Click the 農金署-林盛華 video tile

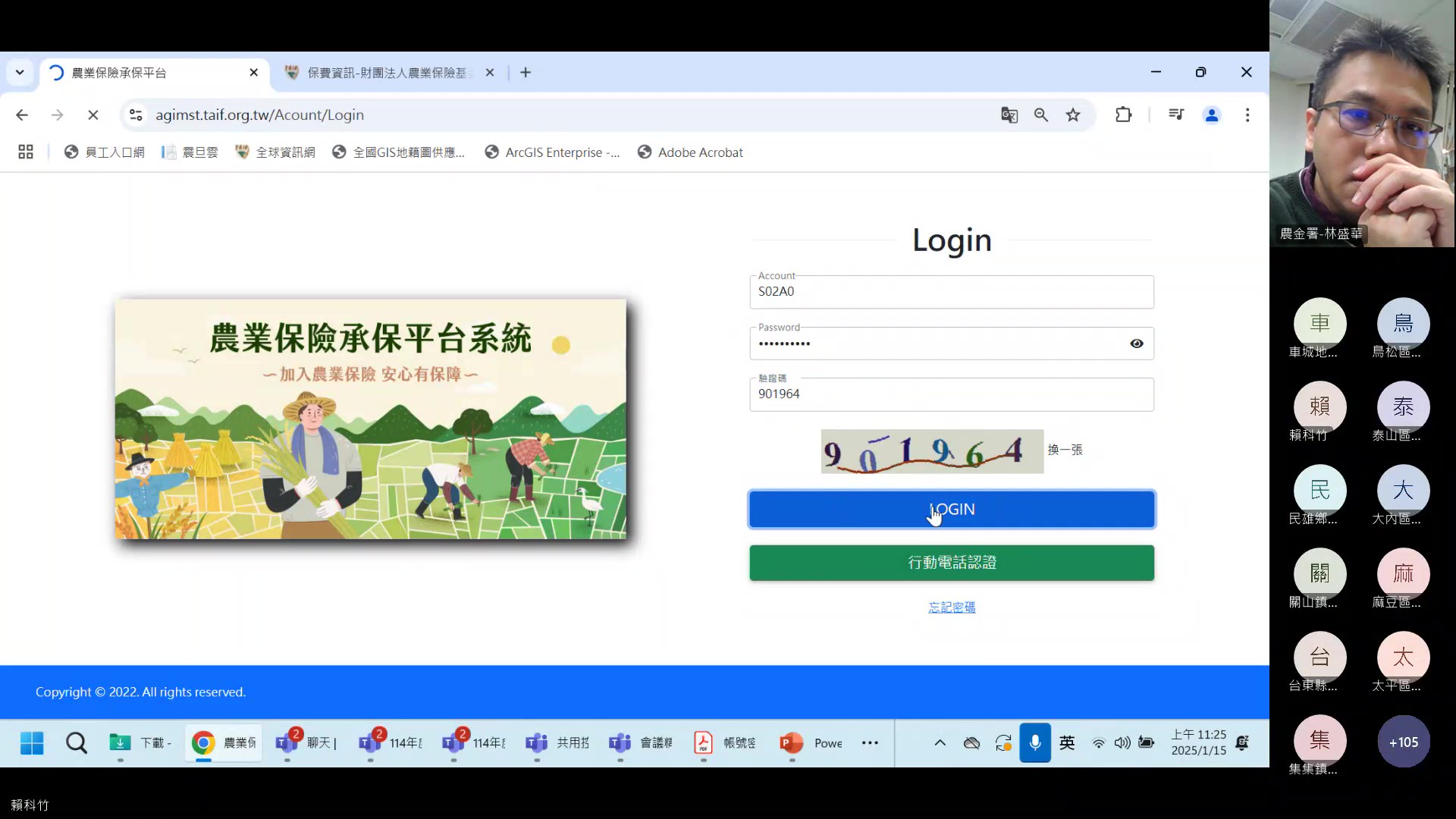(x=1362, y=124)
